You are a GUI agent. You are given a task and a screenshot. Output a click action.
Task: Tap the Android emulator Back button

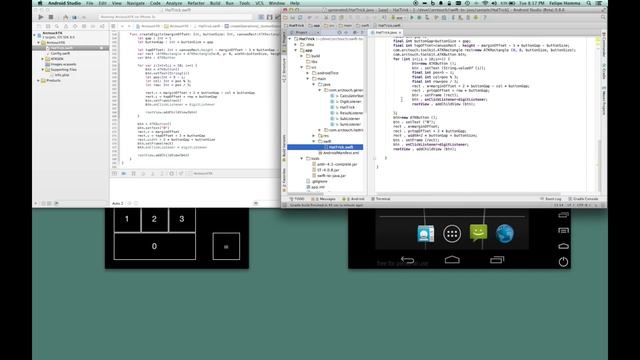click(x=407, y=260)
